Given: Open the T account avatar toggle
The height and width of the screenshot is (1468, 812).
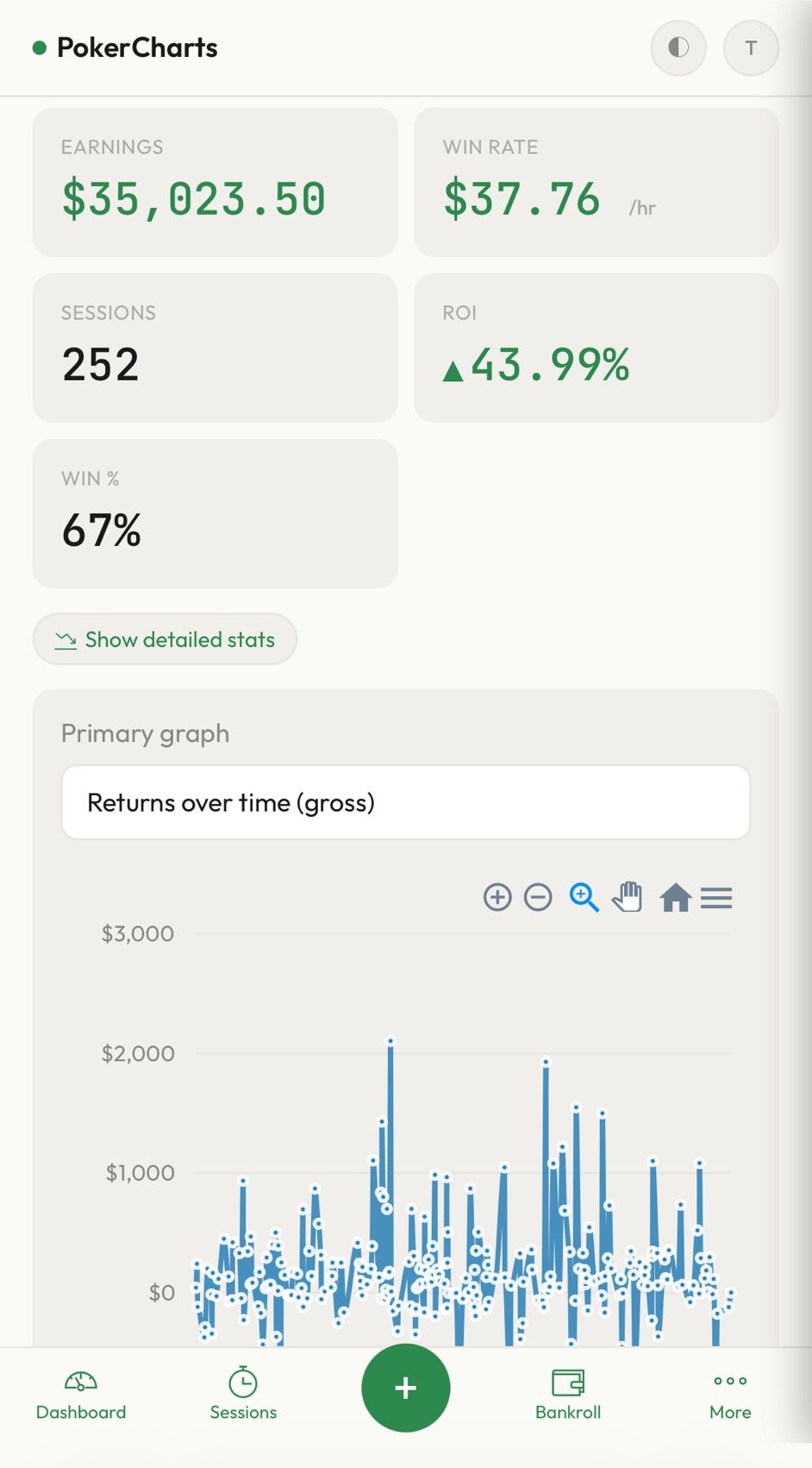Looking at the screenshot, I should pos(751,48).
